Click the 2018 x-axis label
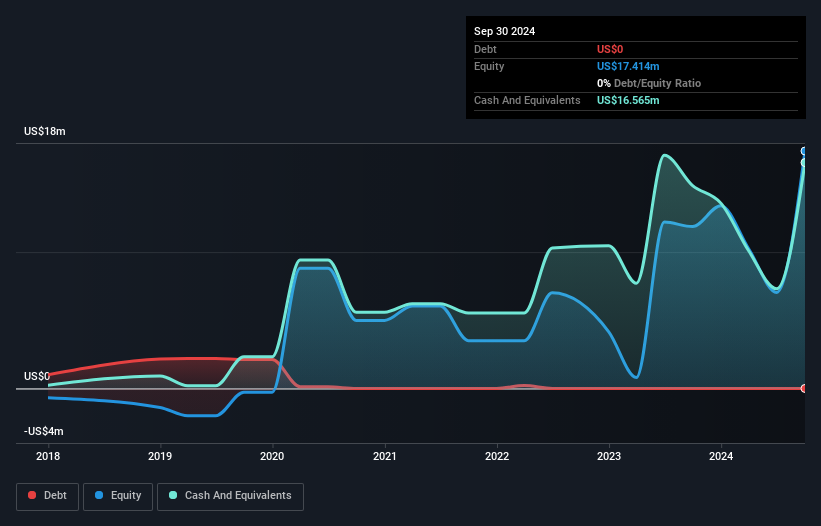Image resolution: width=821 pixels, height=526 pixels. pos(48,456)
